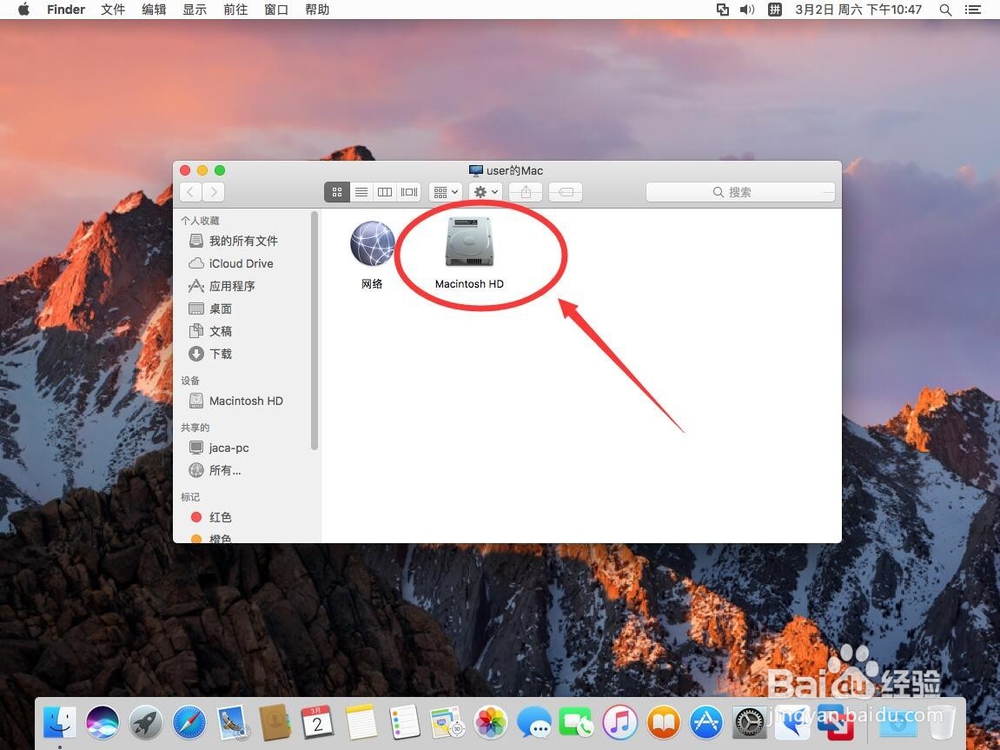Open Spotlight search magnifier in menu bar
The image size is (1000, 750).
click(x=946, y=10)
